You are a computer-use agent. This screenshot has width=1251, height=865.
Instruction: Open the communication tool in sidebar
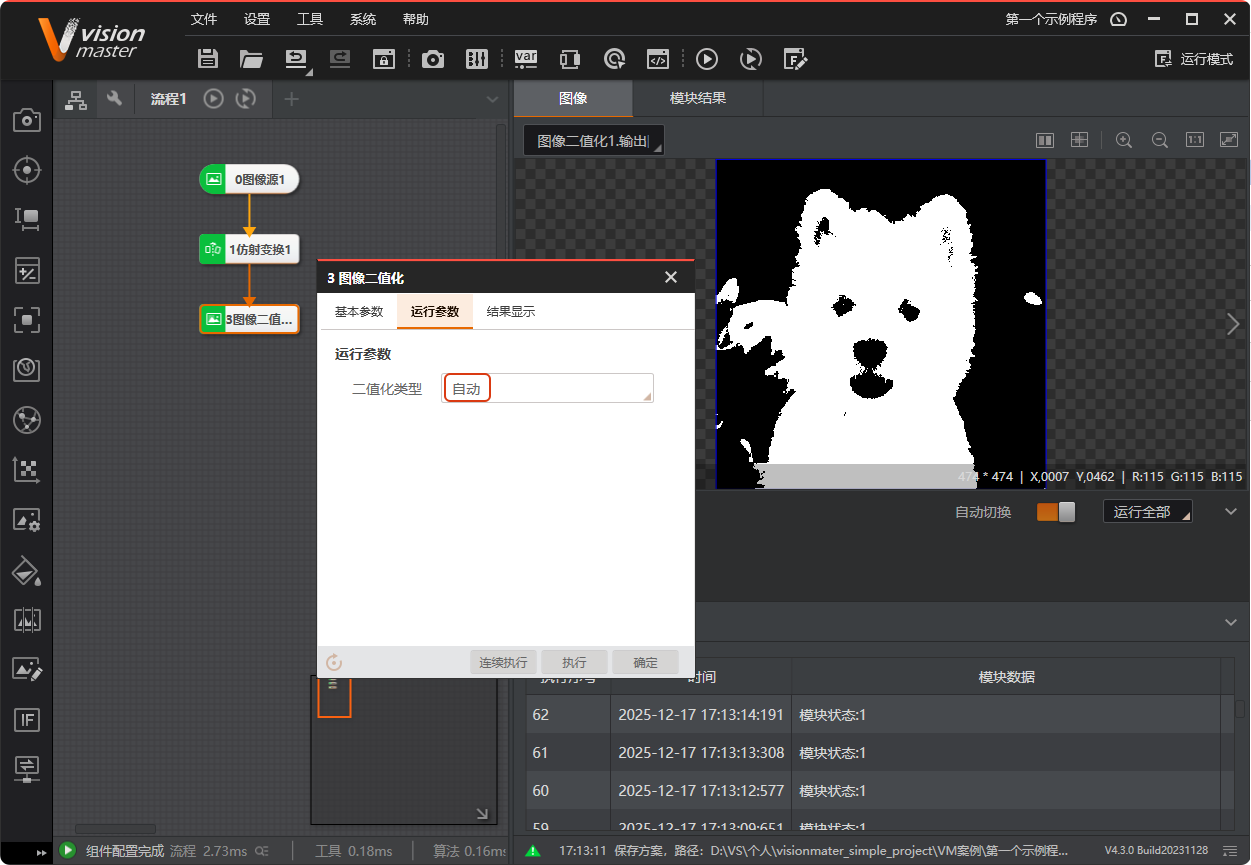point(26,768)
